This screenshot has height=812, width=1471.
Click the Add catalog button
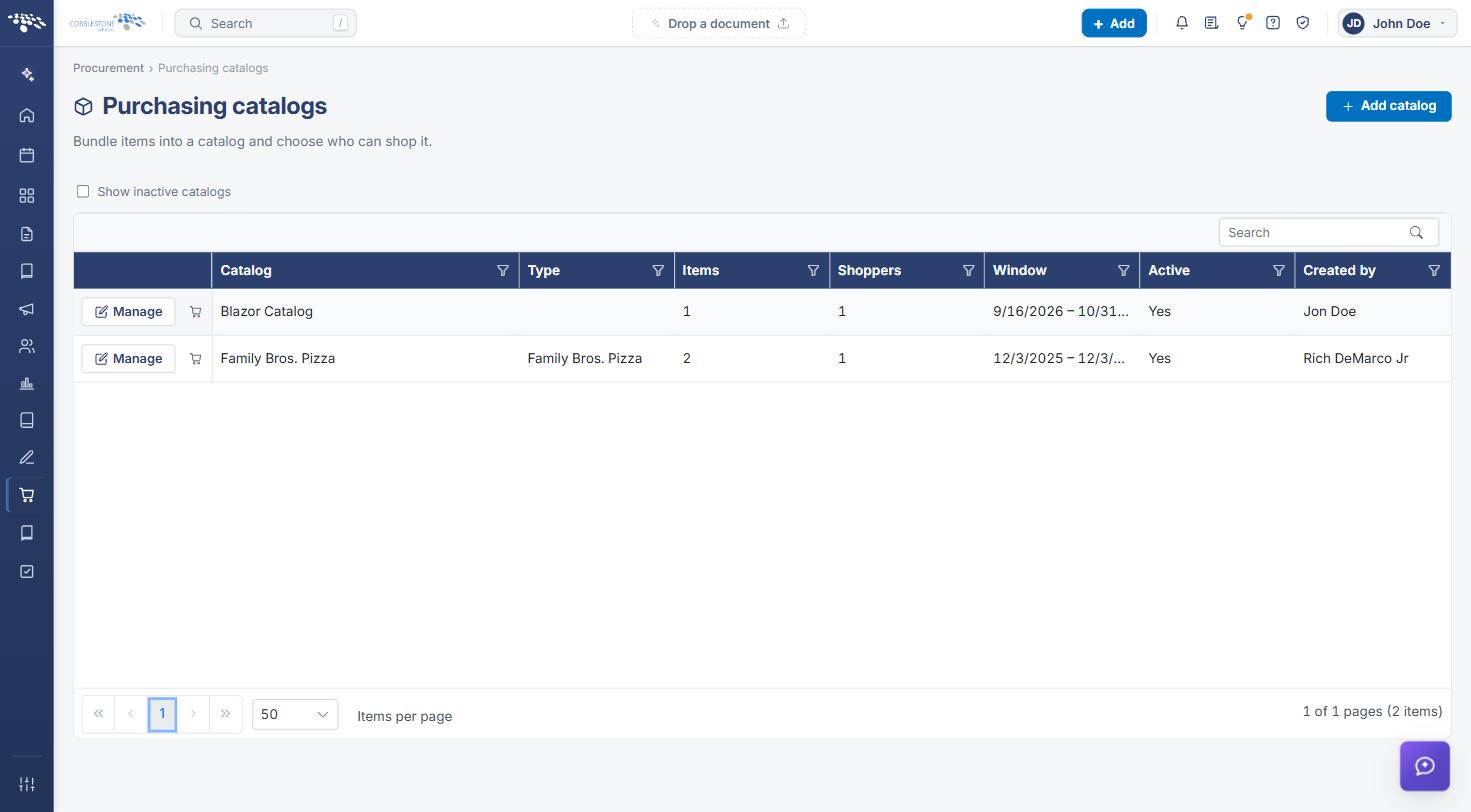(x=1388, y=106)
